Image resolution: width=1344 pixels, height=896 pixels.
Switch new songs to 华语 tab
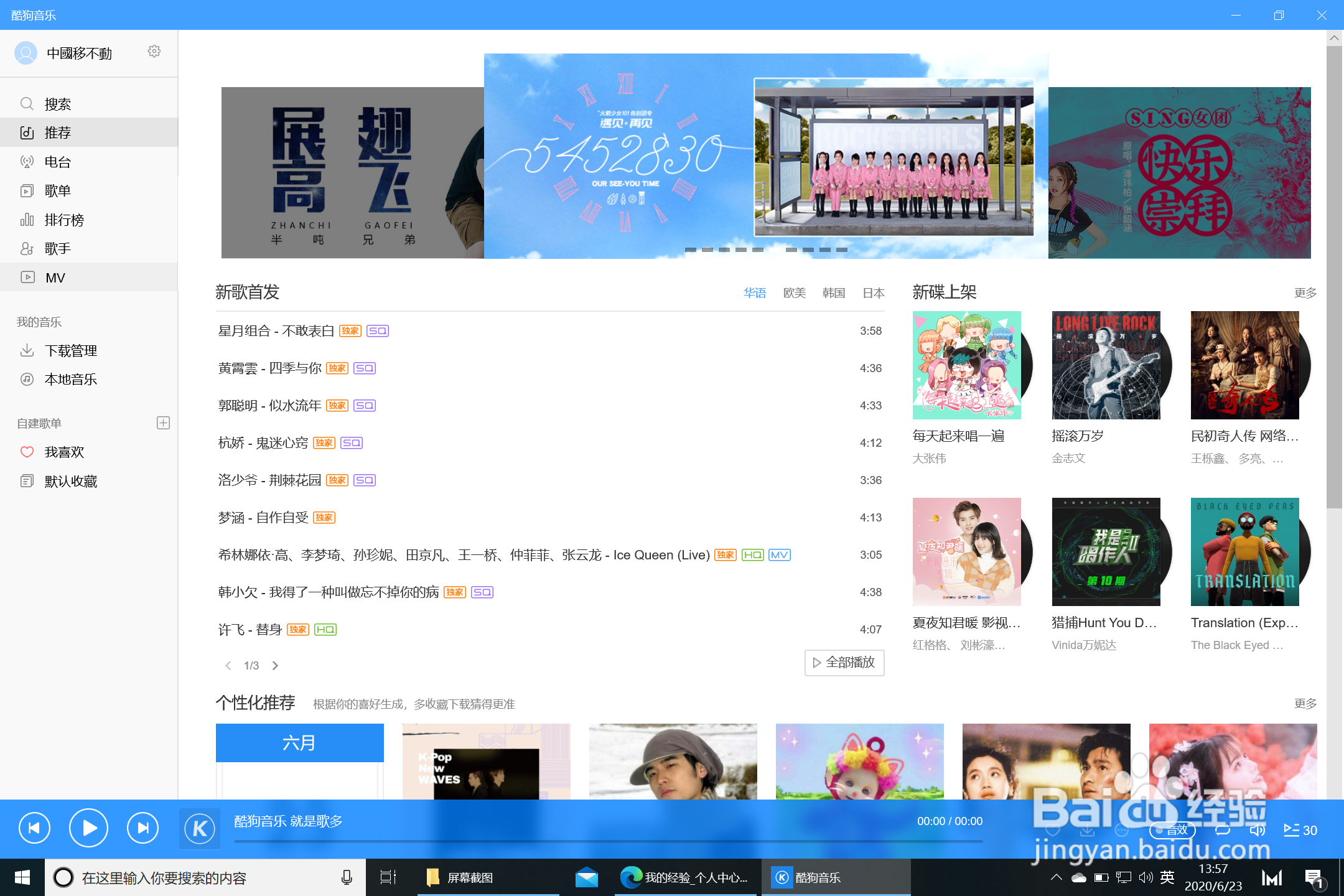pos(755,293)
